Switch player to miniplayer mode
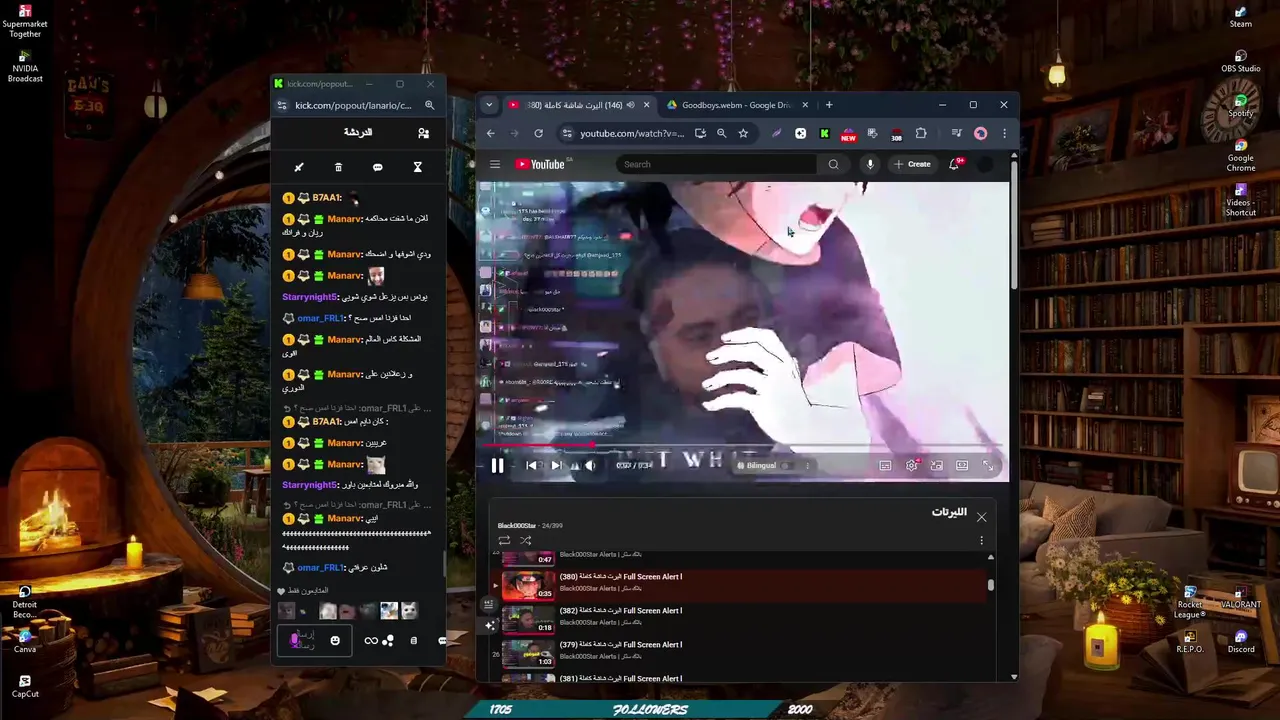Screen dimensions: 1280x720 click(x=936, y=465)
